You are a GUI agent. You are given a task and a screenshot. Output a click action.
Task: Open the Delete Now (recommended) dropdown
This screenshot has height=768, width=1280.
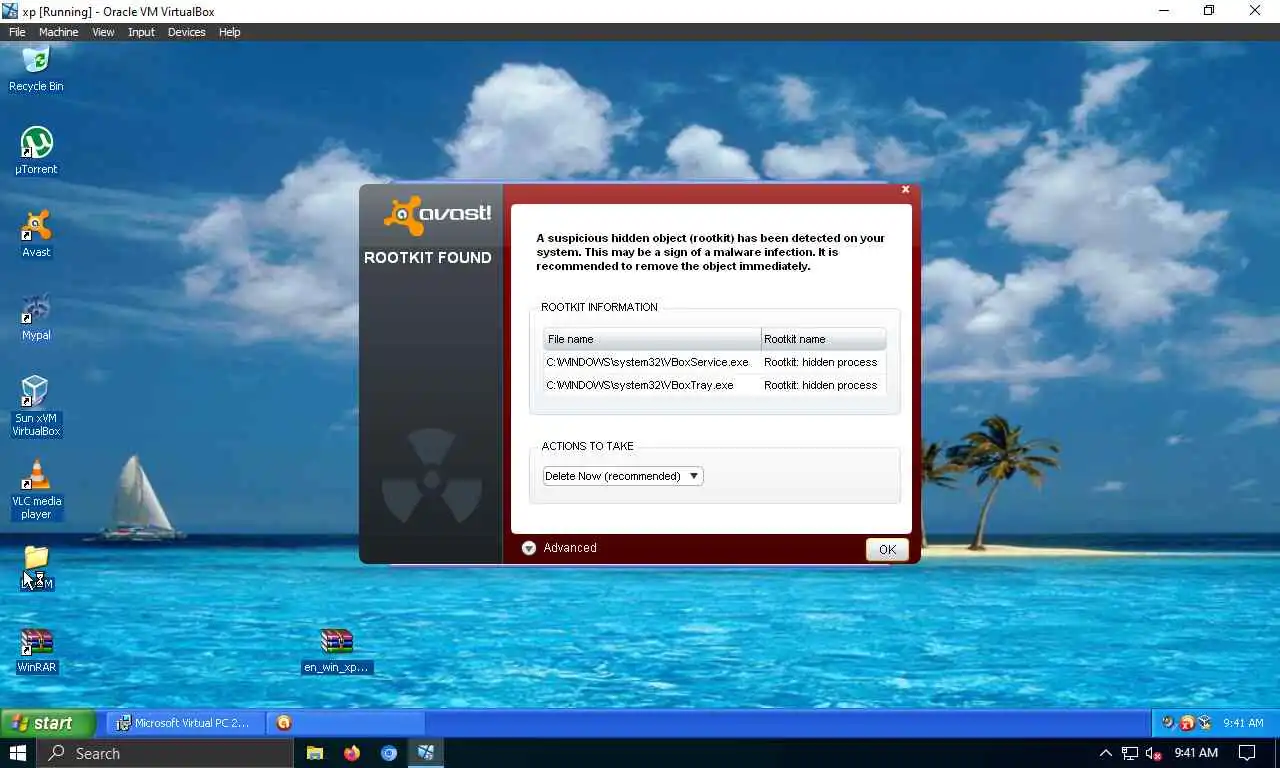click(x=623, y=476)
